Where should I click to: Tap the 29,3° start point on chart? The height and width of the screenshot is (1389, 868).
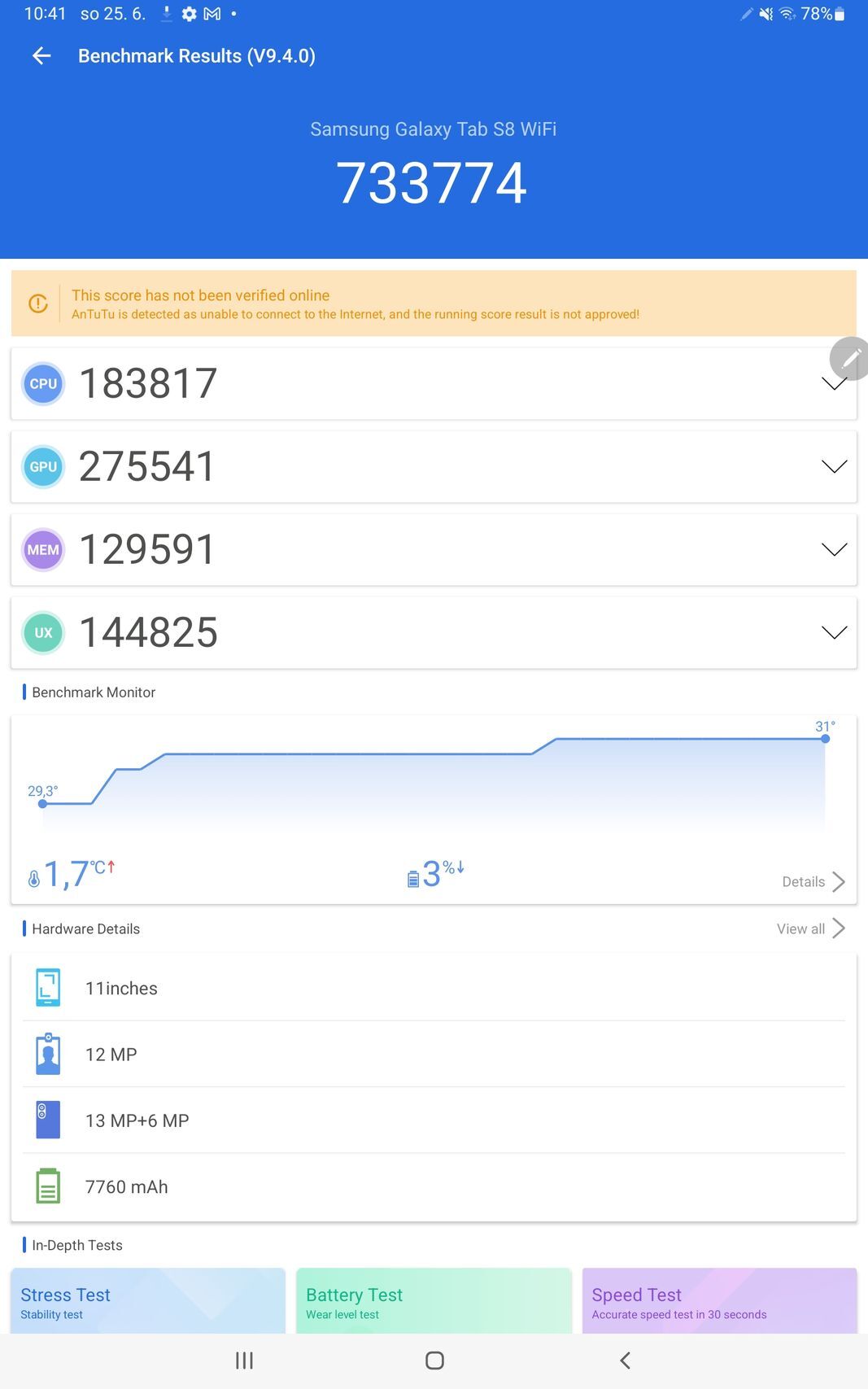[42, 804]
